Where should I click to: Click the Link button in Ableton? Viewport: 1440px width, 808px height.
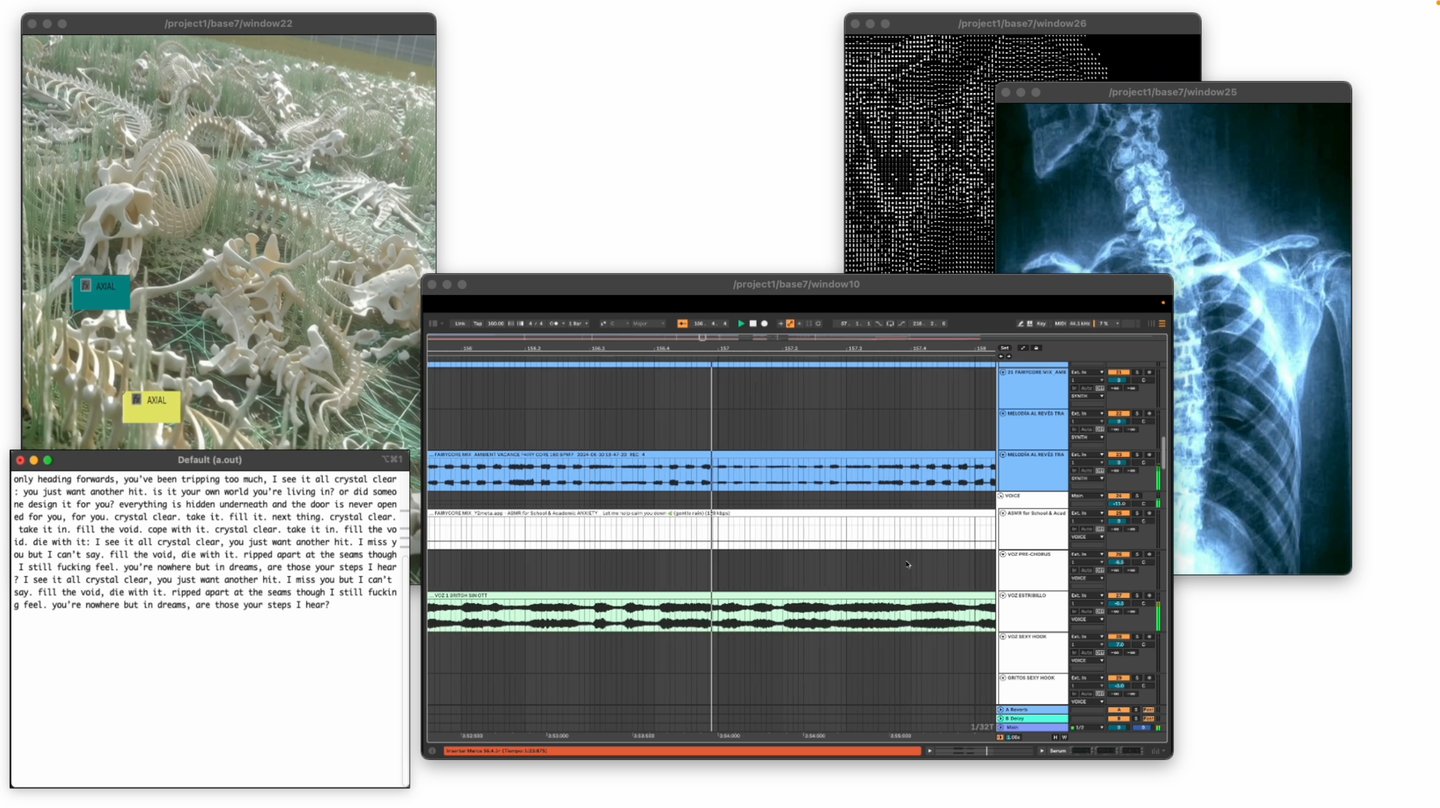(460, 323)
